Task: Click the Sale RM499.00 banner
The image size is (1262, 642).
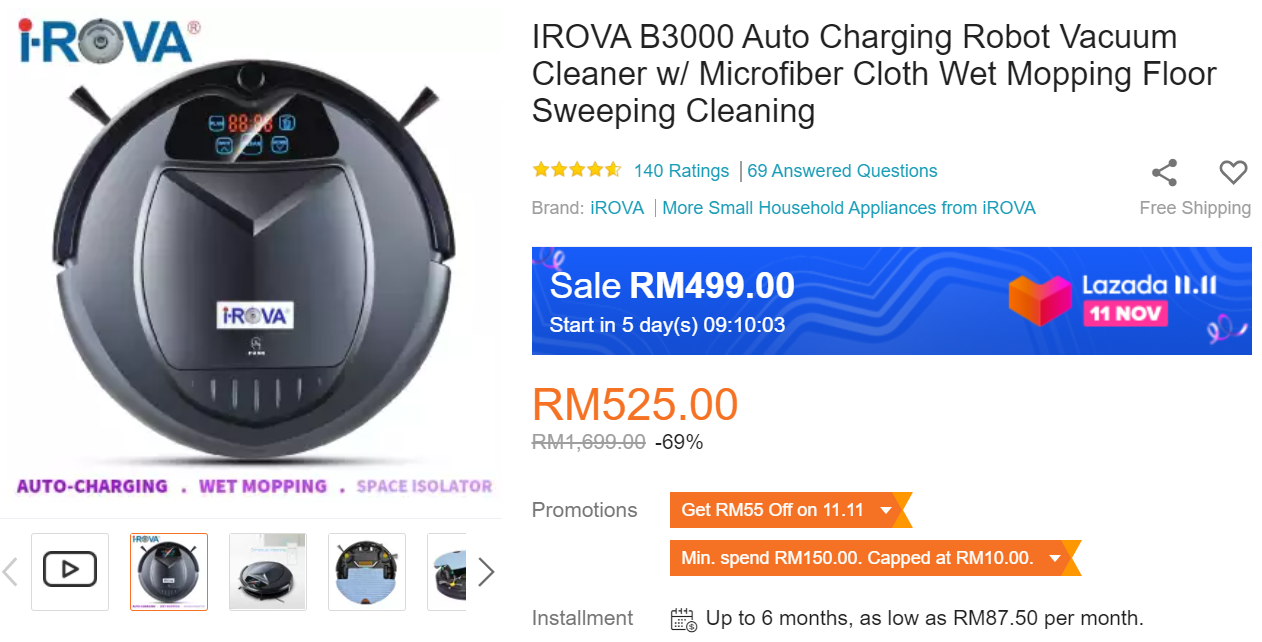Action: click(x=891, y=301)
